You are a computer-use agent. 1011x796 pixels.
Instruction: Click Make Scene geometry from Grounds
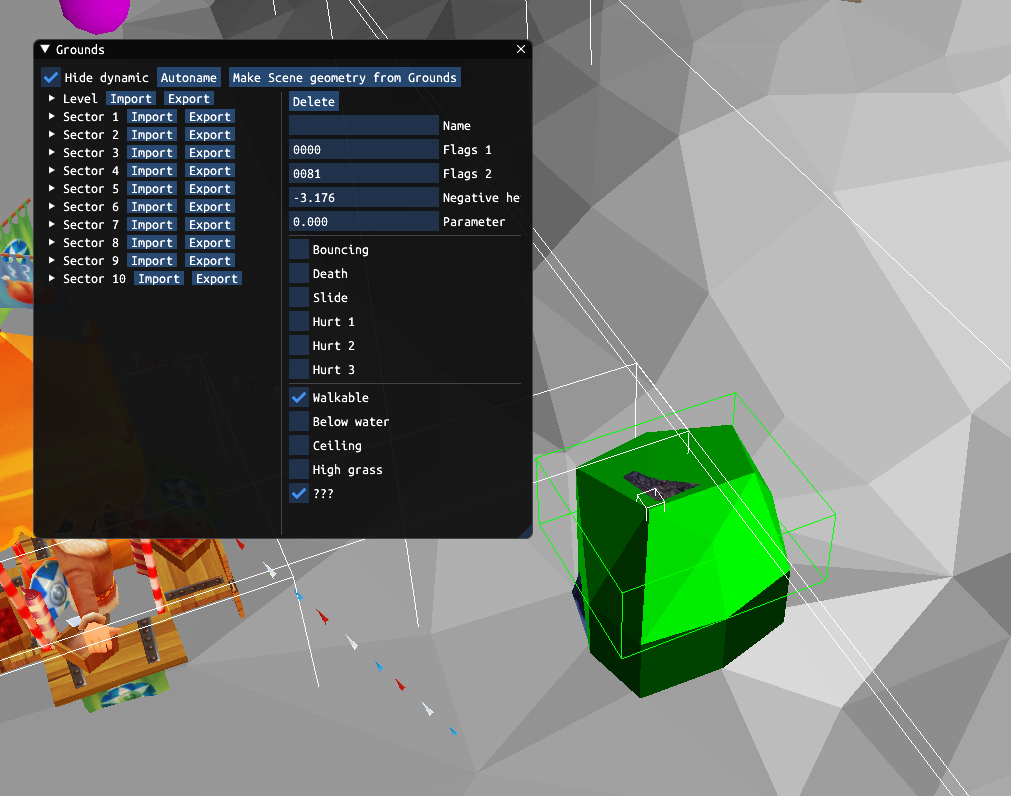pyautogui.click(x=344, y=77)
